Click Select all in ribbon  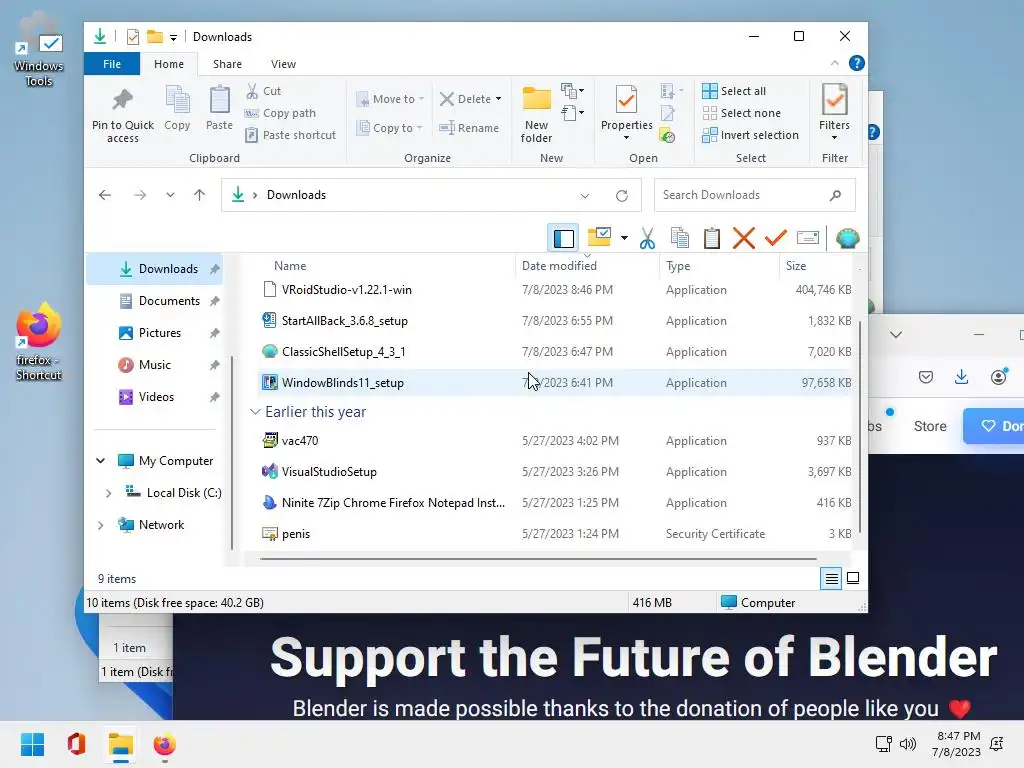point(733,91)
